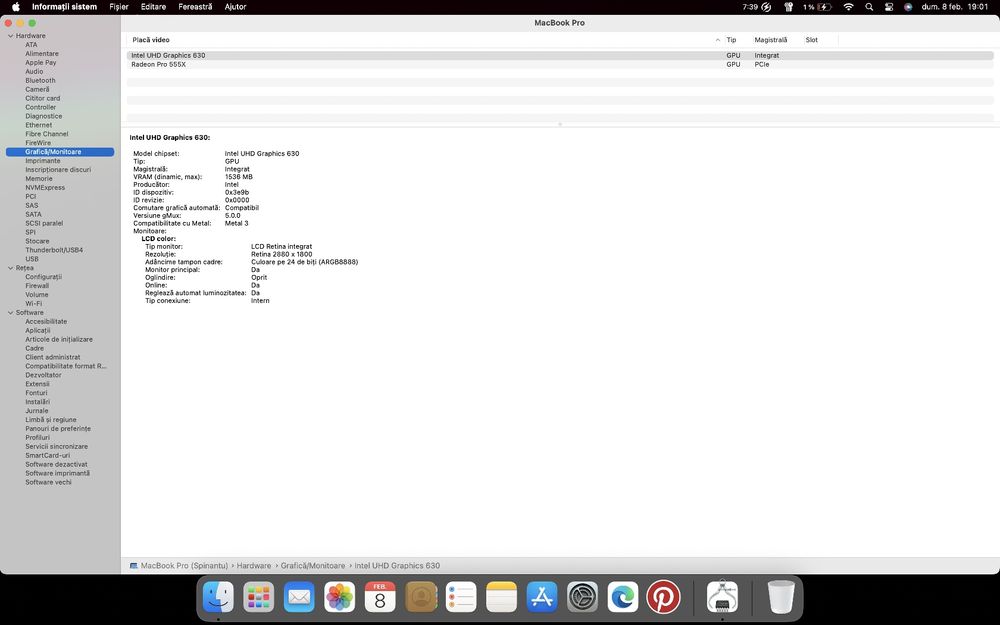Launch Reminders from the Dock
1000x625 pixels.
461,598
